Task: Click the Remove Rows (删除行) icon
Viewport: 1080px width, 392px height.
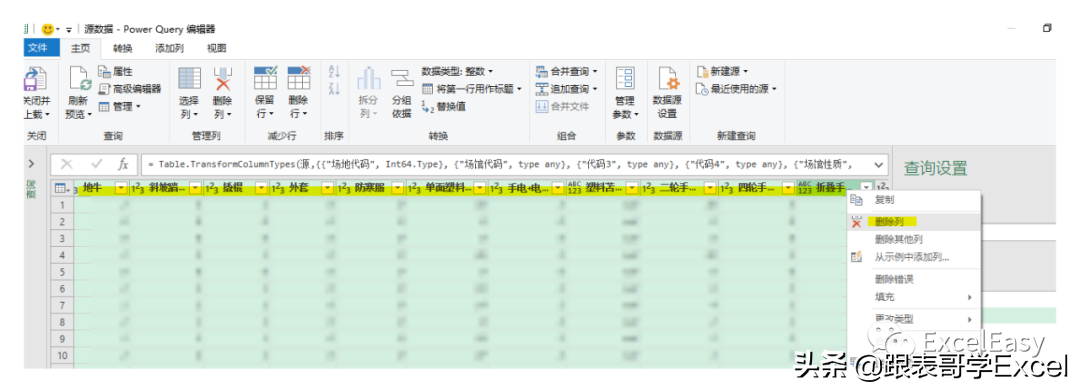Action: 299,79
